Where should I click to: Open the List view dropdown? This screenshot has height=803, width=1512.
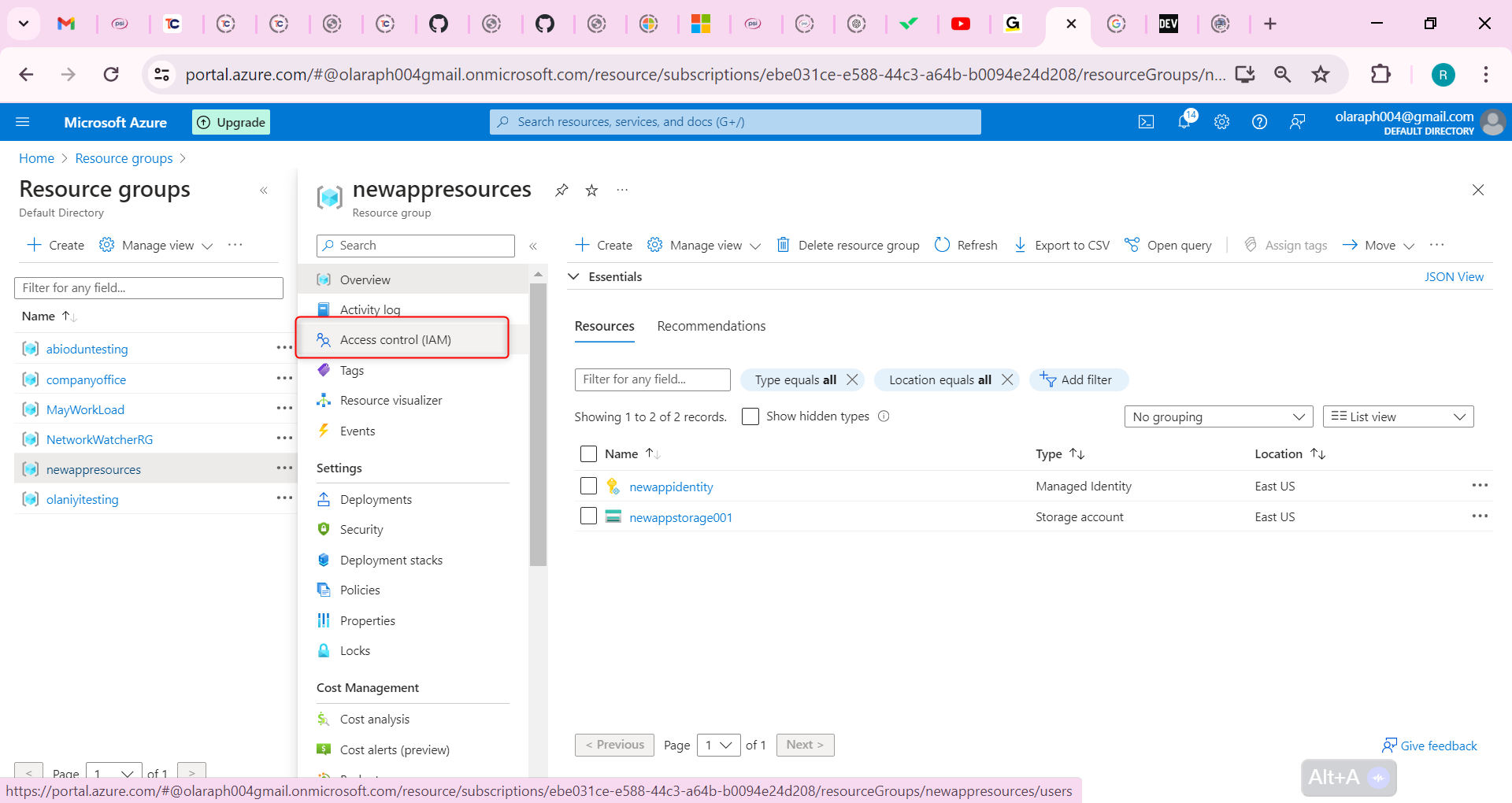tap(1399, 416)
